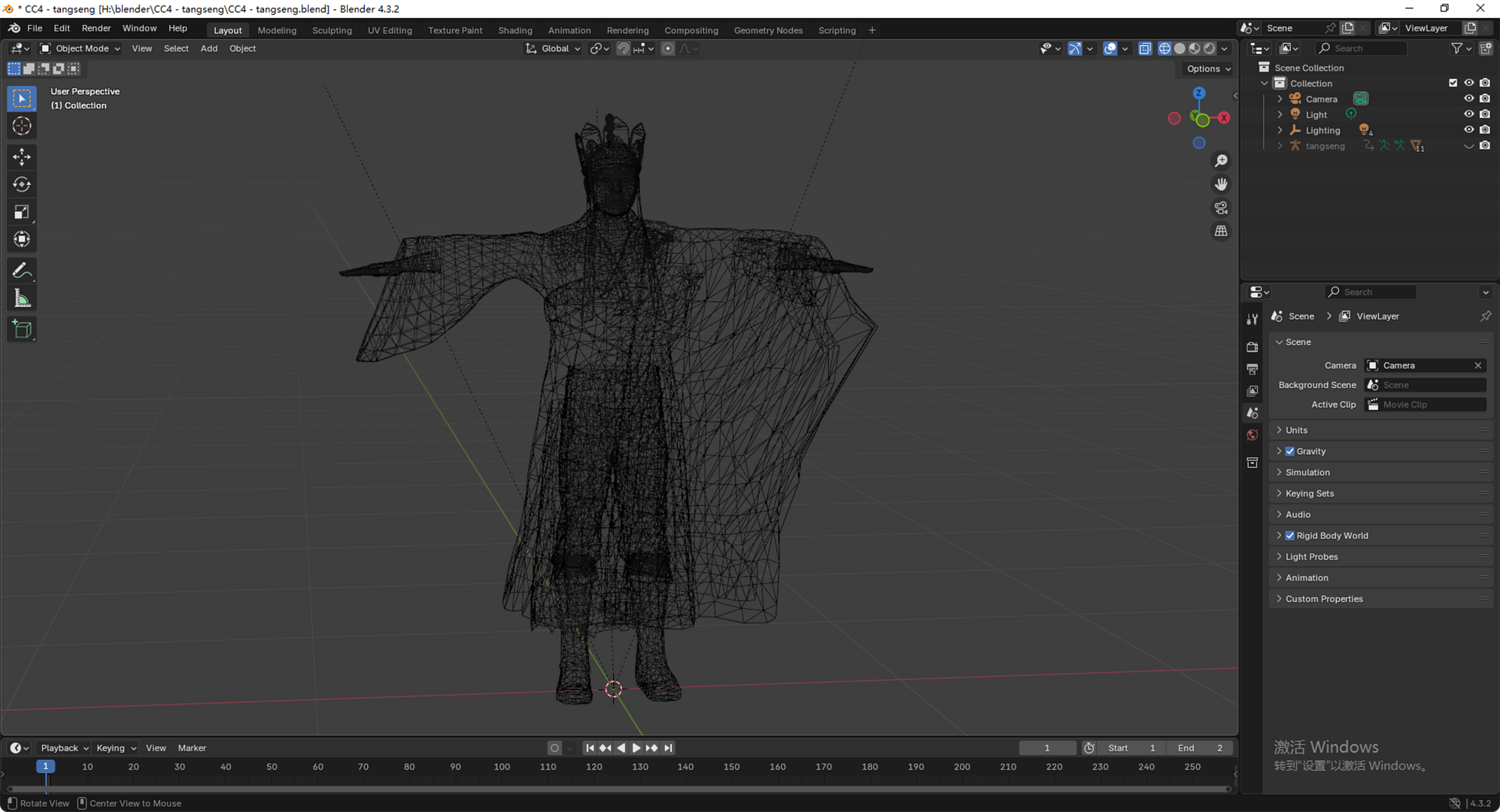Open the Object Mode dropdown
Viewport: 1500px width, 812px height.
(x=80, y=48)
